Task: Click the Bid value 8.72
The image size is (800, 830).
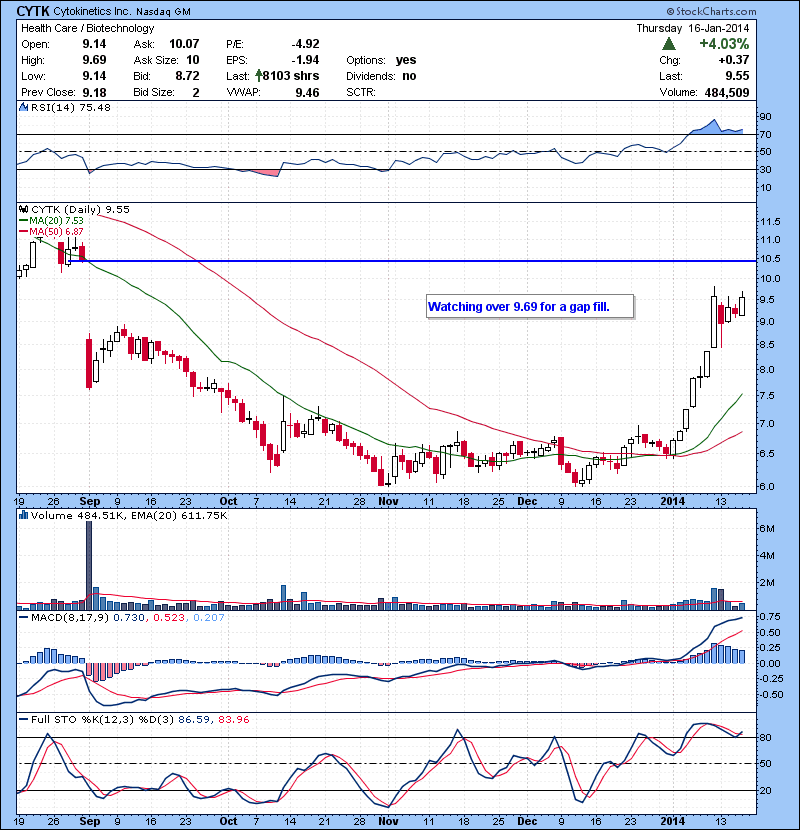Action: pos(187,76)
